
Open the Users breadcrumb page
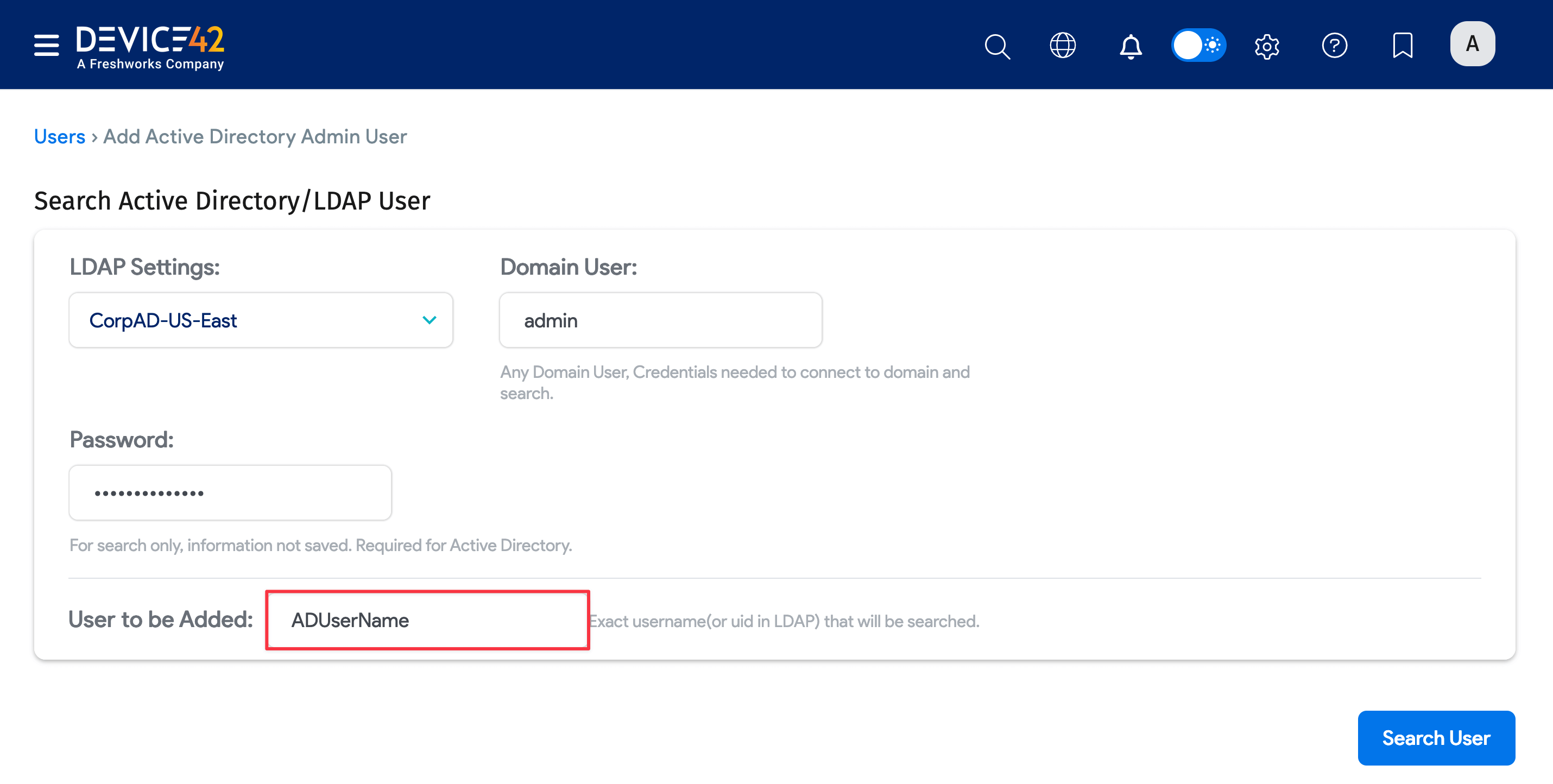pyautogui.click(x=59, y=136)
